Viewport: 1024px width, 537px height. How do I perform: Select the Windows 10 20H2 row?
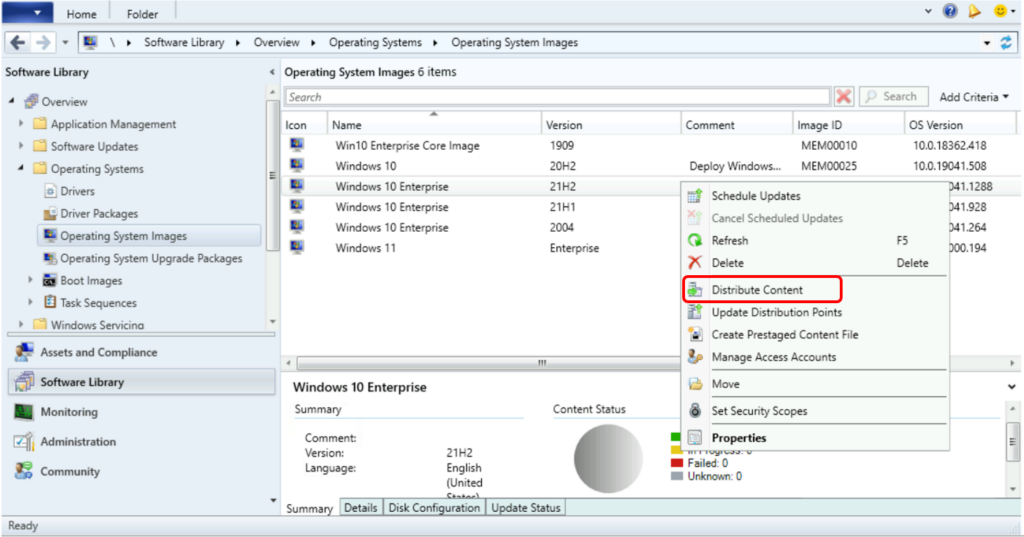[x=650, y=166]
